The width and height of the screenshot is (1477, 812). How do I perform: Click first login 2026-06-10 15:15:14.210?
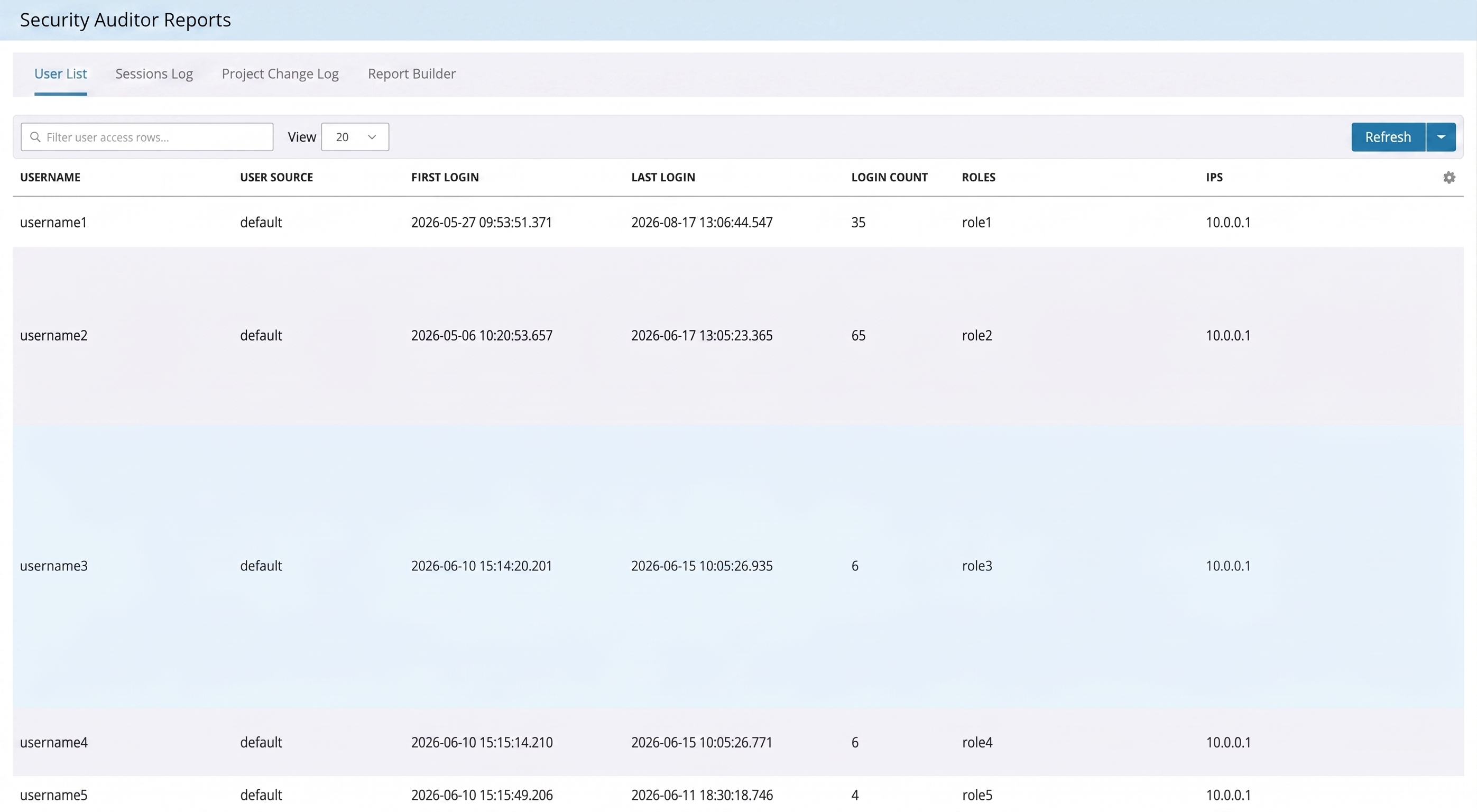[x=482, y=743]
